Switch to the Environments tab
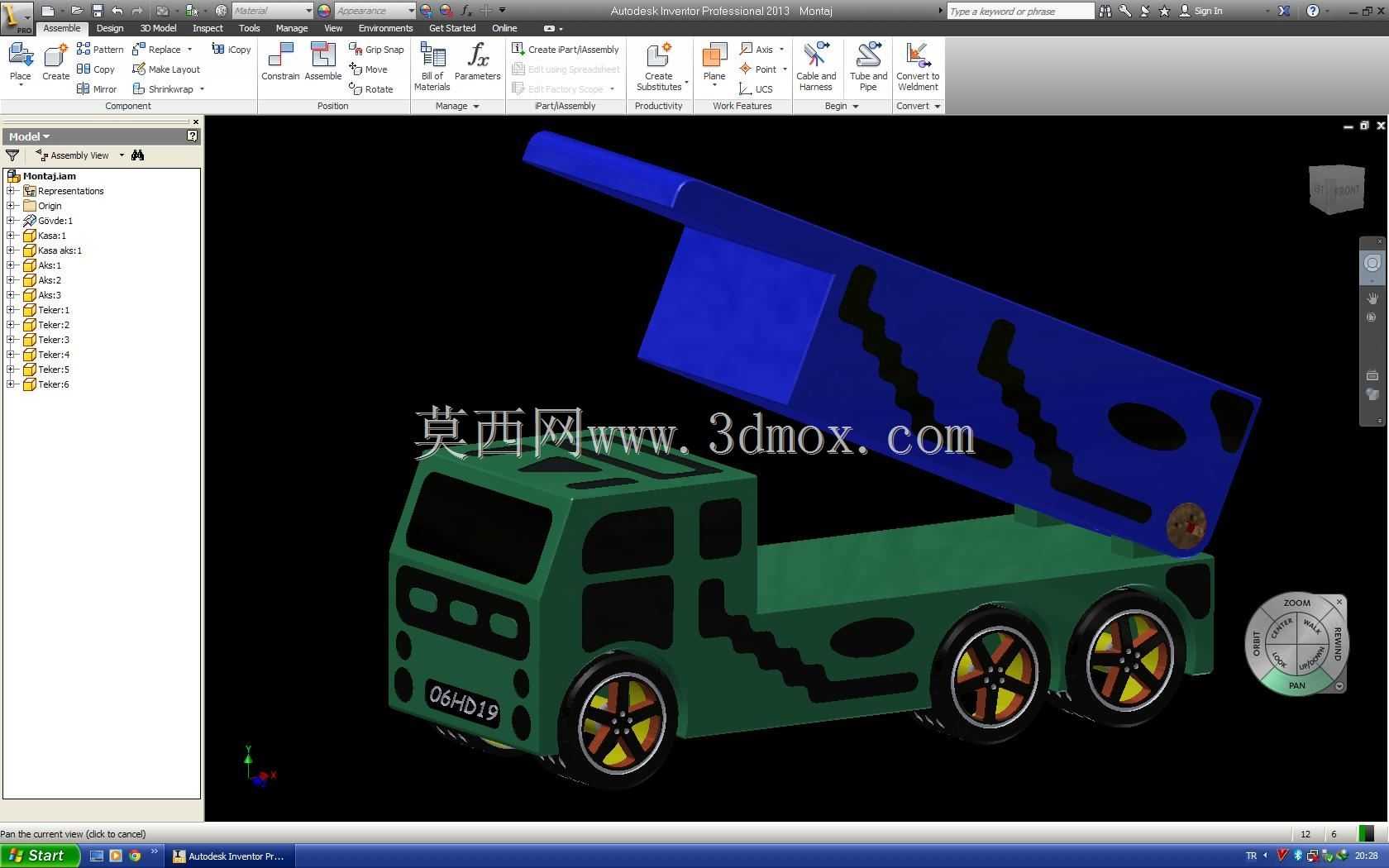 click(385, 28)
